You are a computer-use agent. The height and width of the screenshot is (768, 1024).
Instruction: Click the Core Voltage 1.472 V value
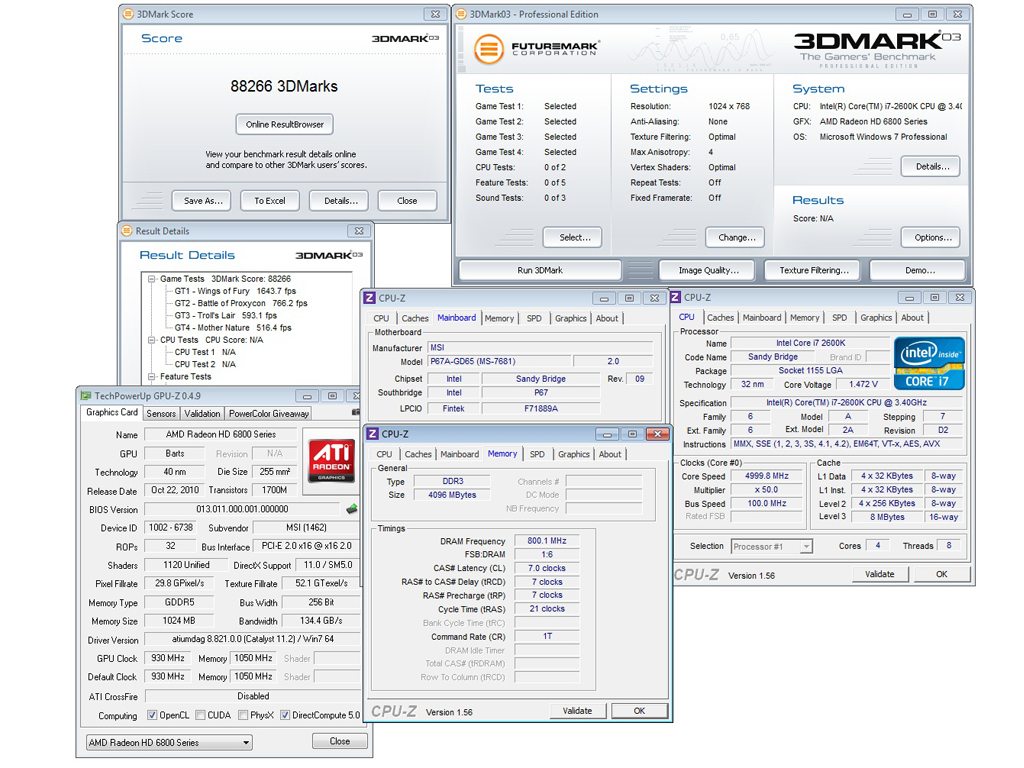pos(863,384)
